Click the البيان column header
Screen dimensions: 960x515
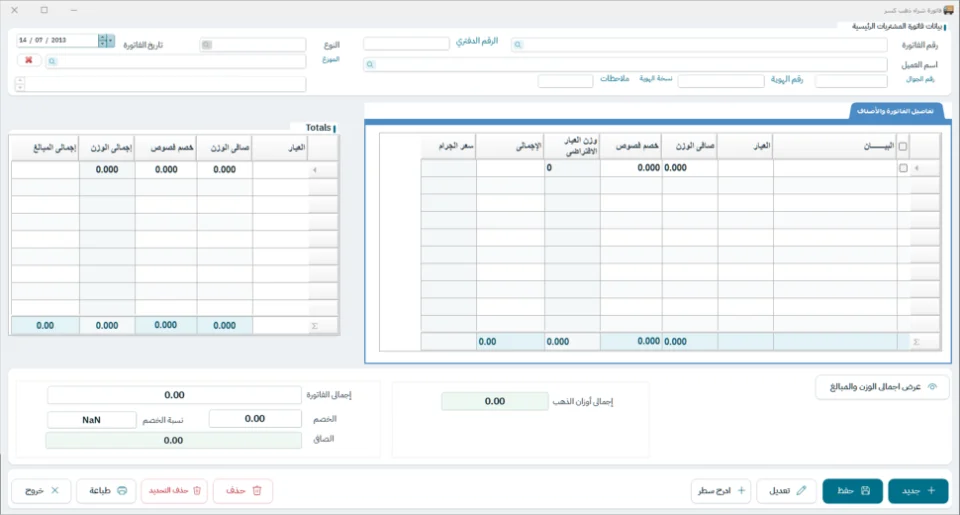click(x=834, y=146)
